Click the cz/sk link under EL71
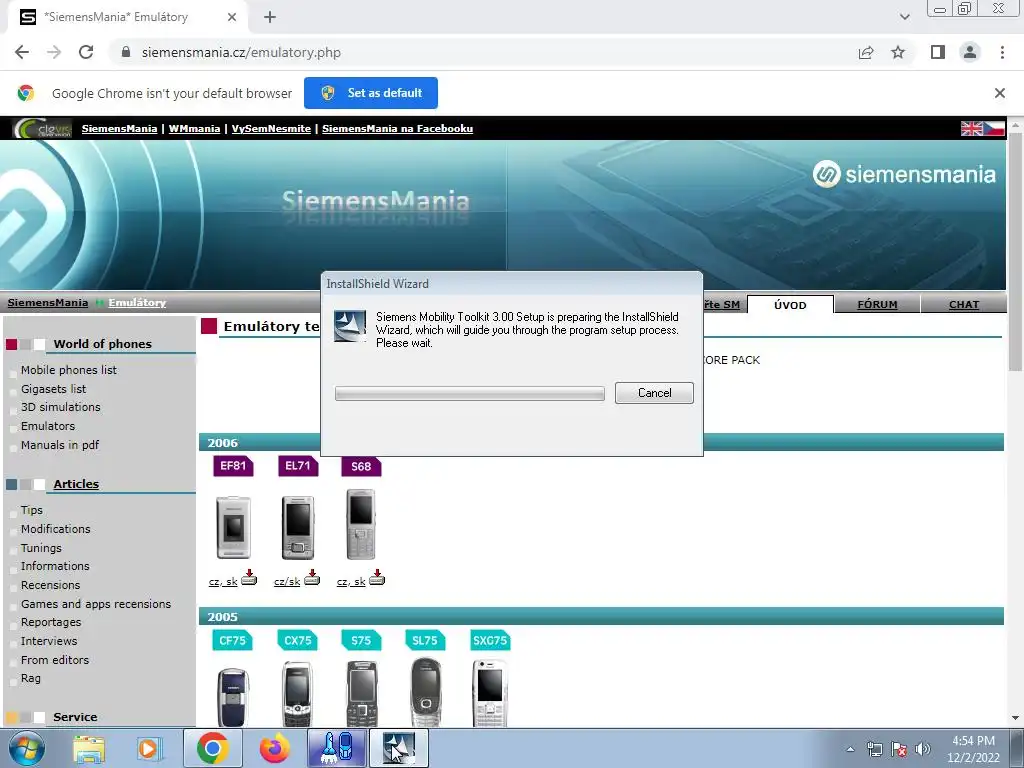 (287, 581)
